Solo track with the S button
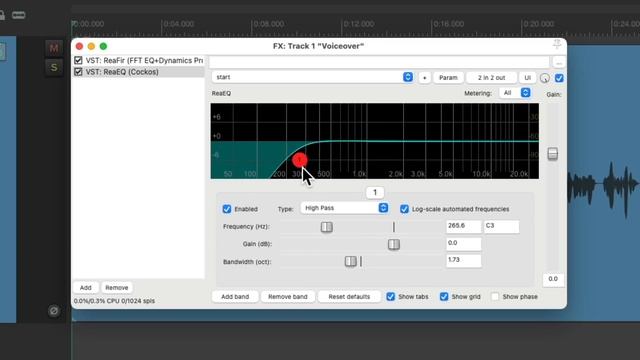The height and width of the screenshot is (360, 640). (x=53, y=67)
